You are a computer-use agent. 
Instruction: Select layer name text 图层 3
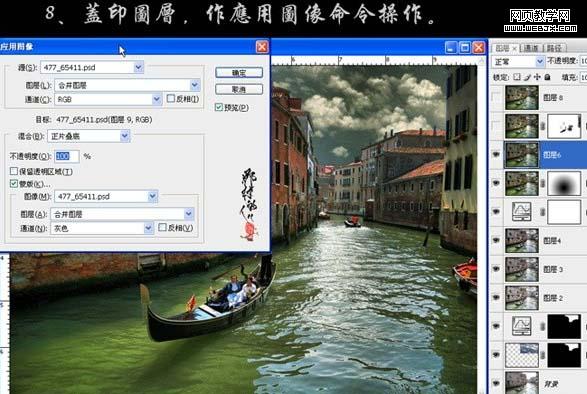coord(553,269)
